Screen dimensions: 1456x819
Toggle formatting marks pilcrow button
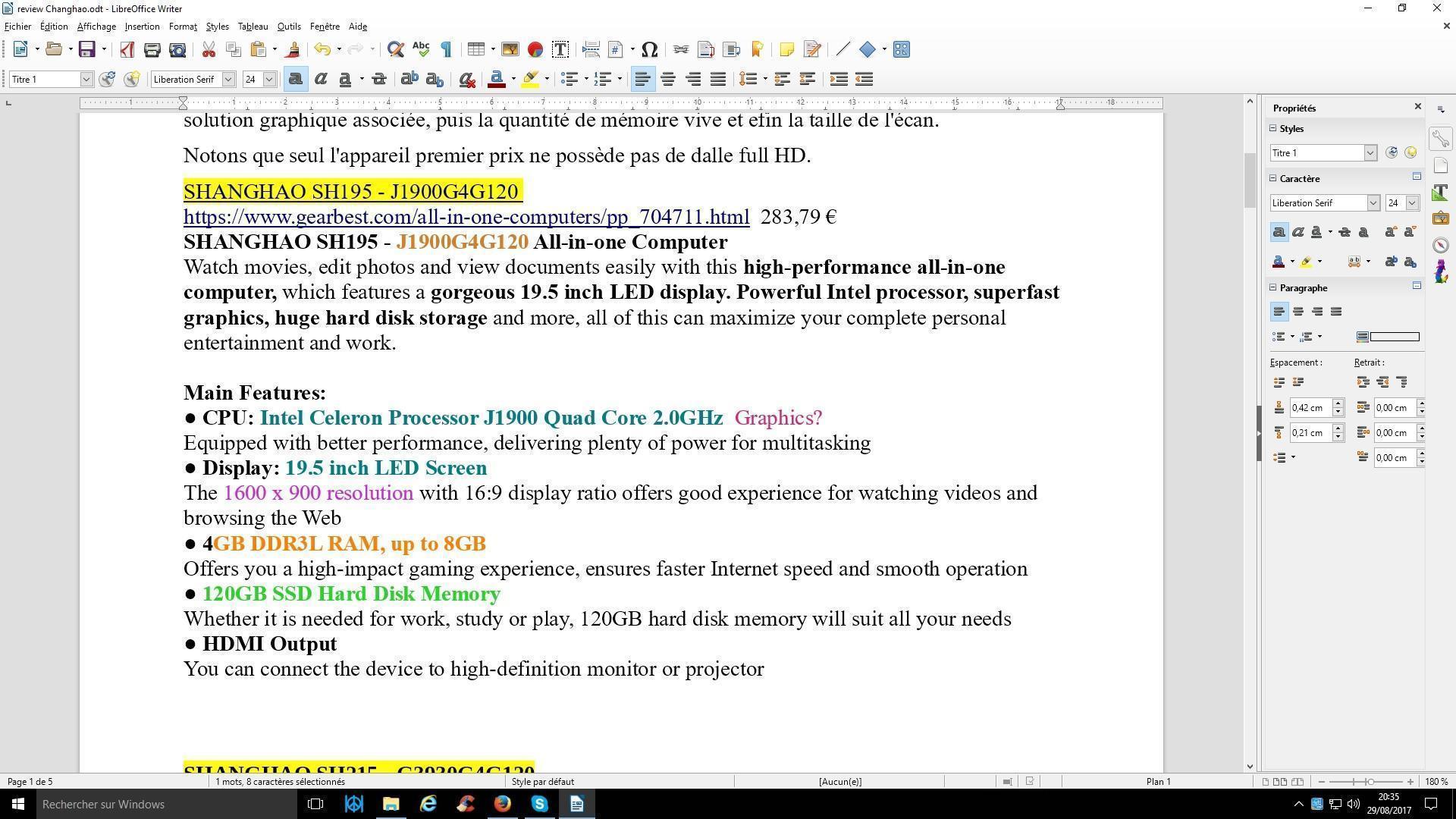click(x=446, y=50)
